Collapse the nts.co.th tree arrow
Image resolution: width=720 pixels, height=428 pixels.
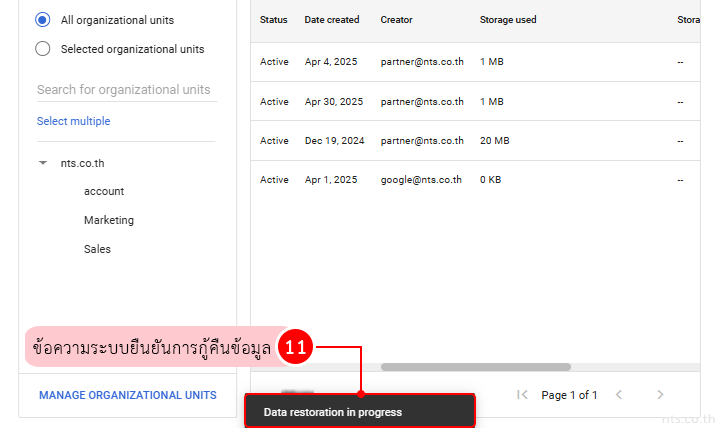coord(42,162)
